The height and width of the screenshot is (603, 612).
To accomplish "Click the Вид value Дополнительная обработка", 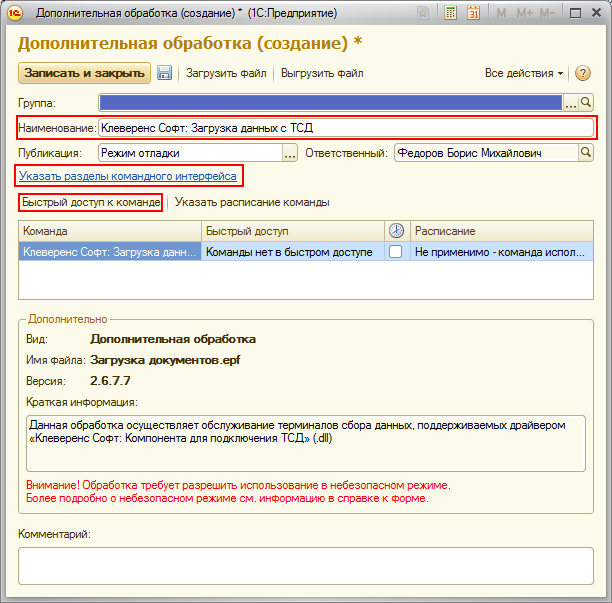I will [x=173, y=339].
